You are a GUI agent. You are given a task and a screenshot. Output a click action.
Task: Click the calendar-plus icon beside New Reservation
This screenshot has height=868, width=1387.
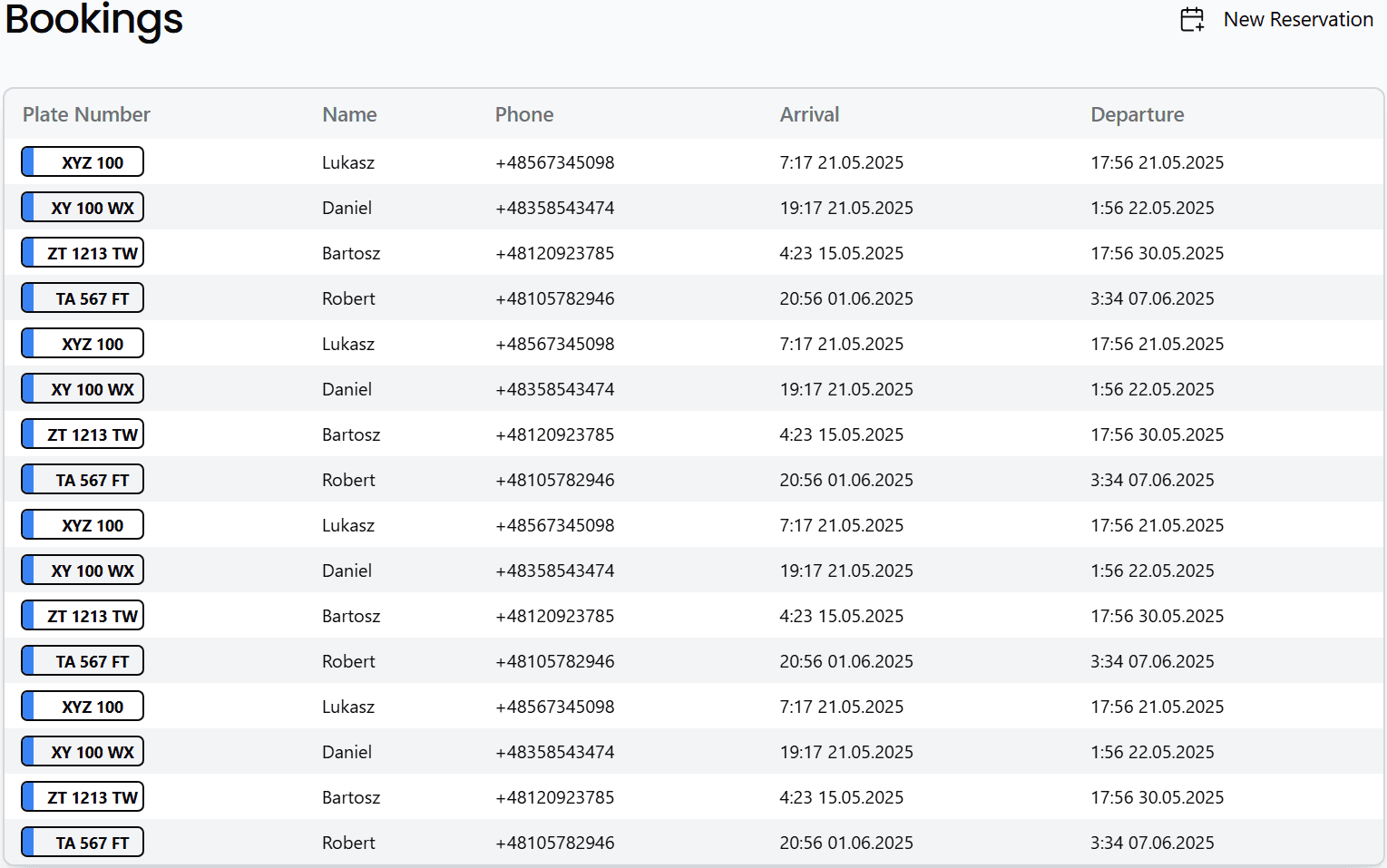tap(1192, 19)
